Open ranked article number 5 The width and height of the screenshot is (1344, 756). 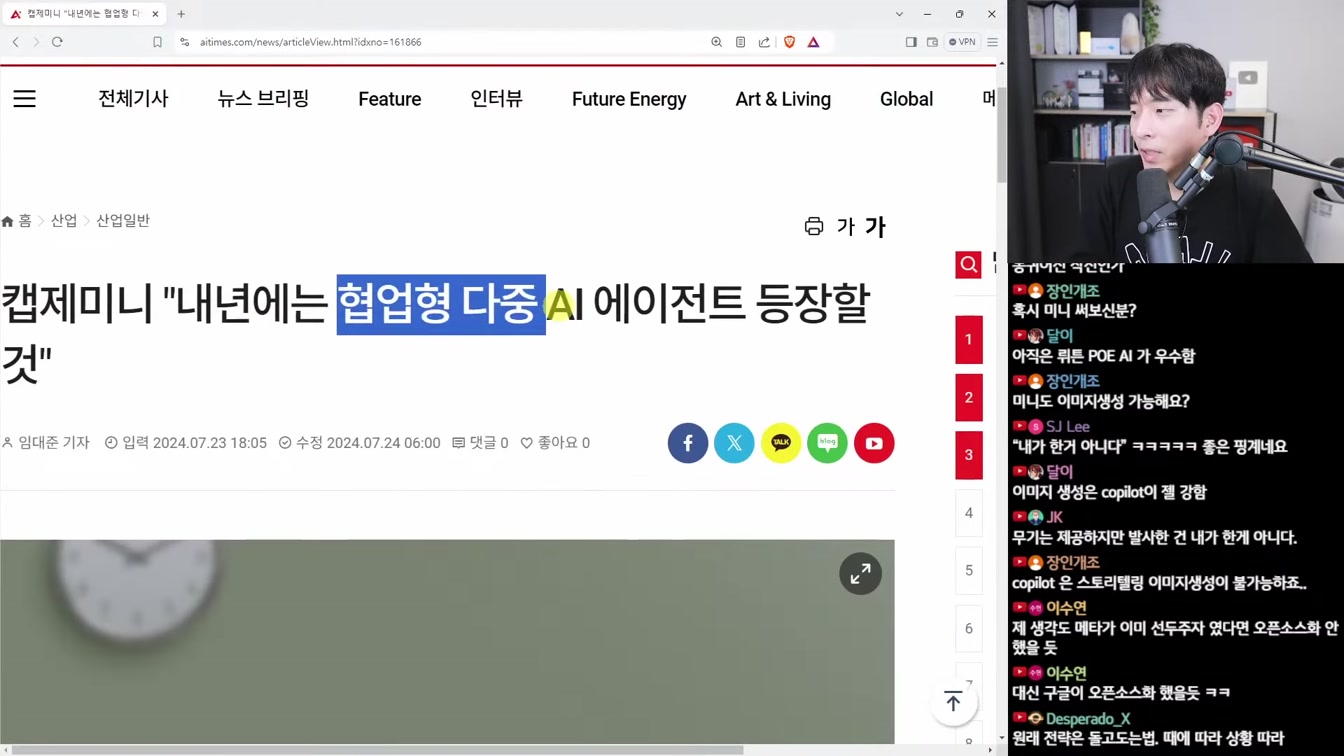point(968,571)
